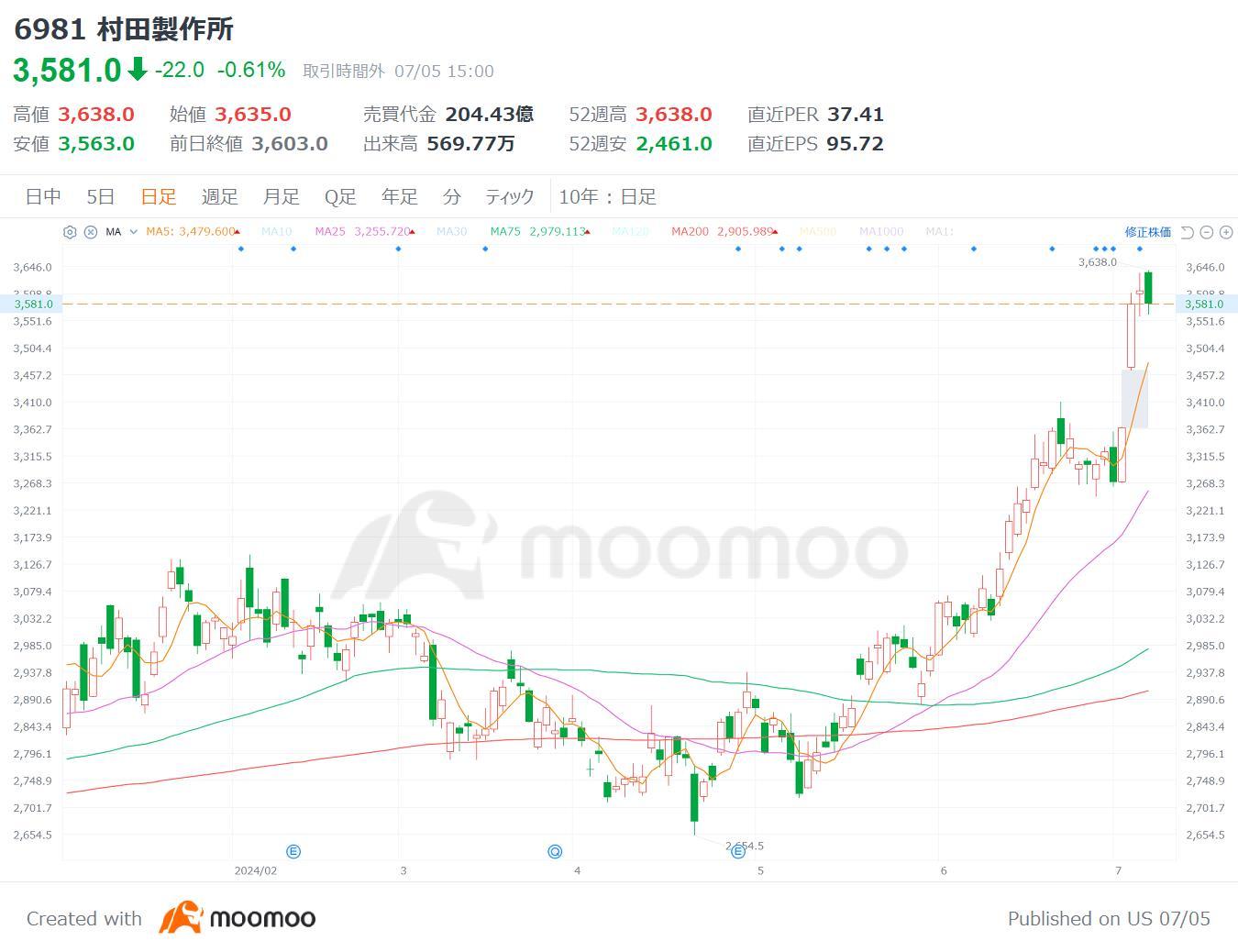Click the 52週安 2,461.0 value
Image resolution: width=1238 pixels, height=952 pixels.
674,144
